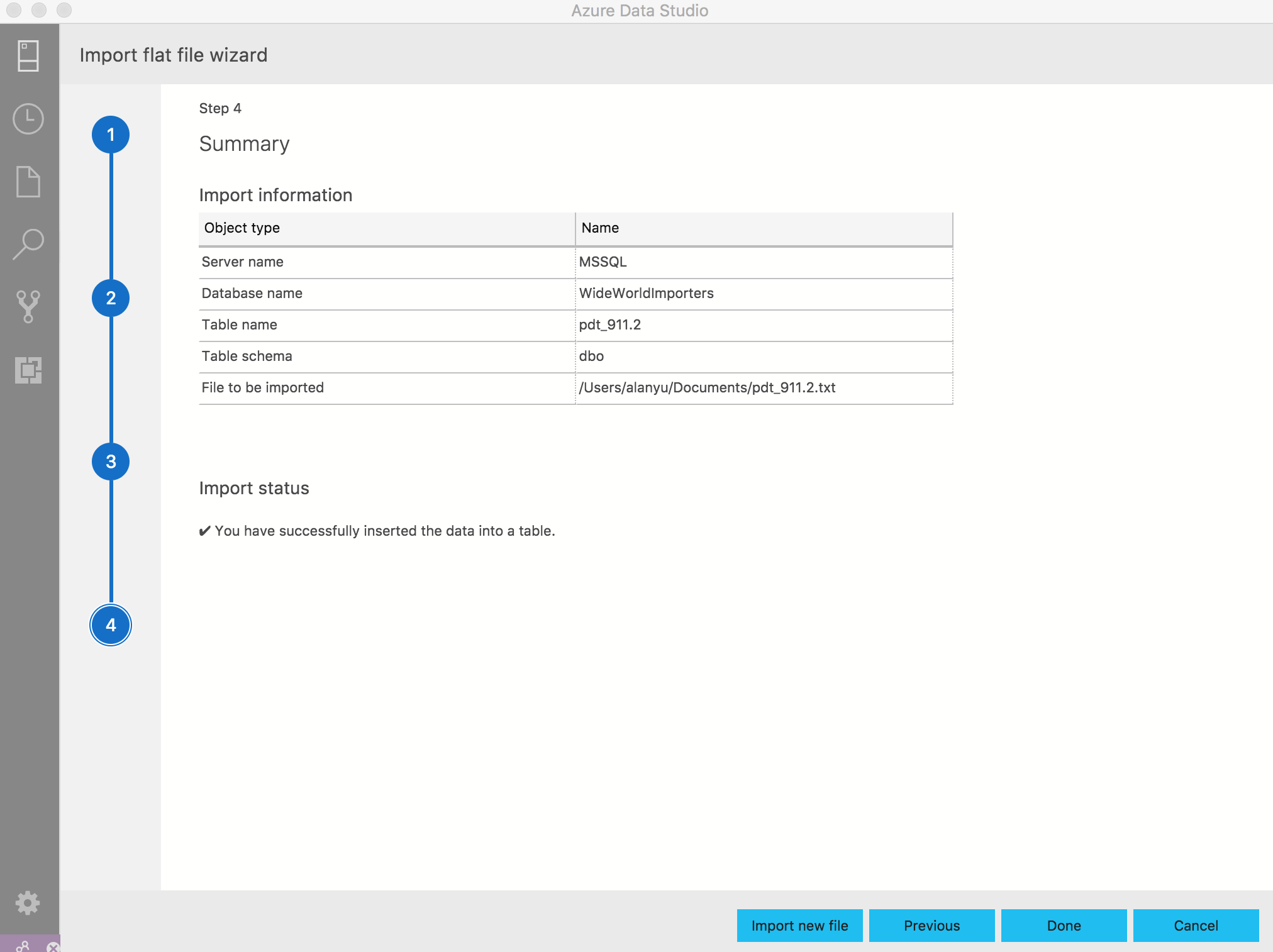Viewport: 1273px width, 952px height.
Task: Click the Import new file button
Action: tap(800, 924)
